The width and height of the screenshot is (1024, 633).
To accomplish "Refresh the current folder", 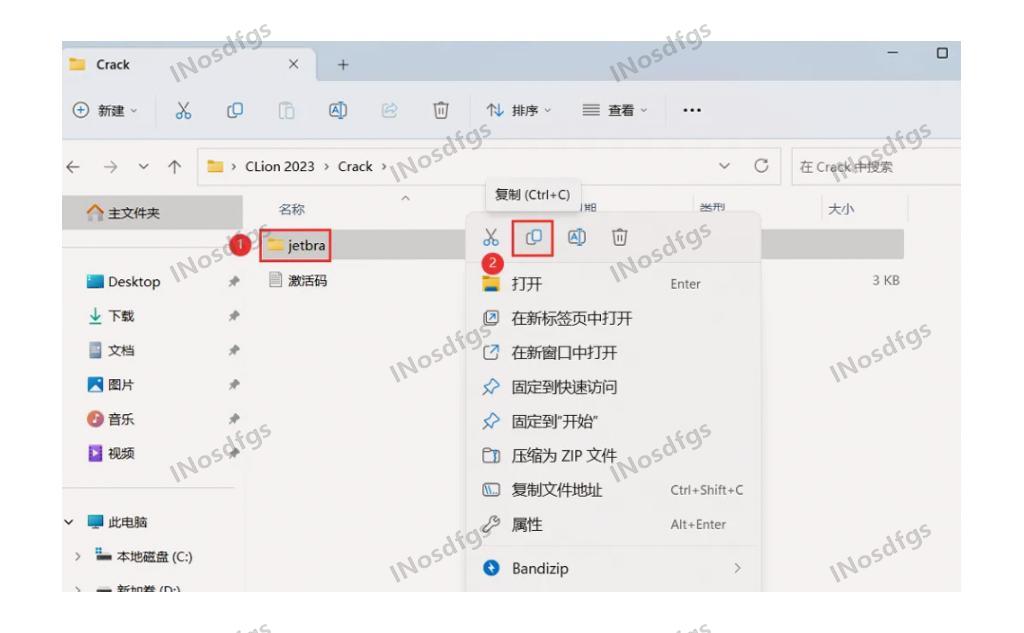I will [761, 166].
